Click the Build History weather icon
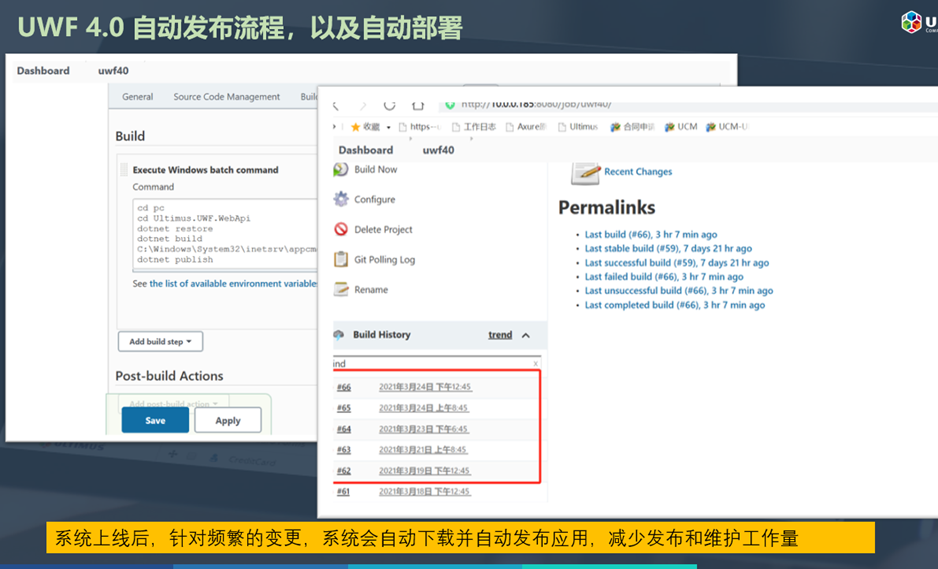Viewport: 938px width, 569px height. [x=339, y=335]
